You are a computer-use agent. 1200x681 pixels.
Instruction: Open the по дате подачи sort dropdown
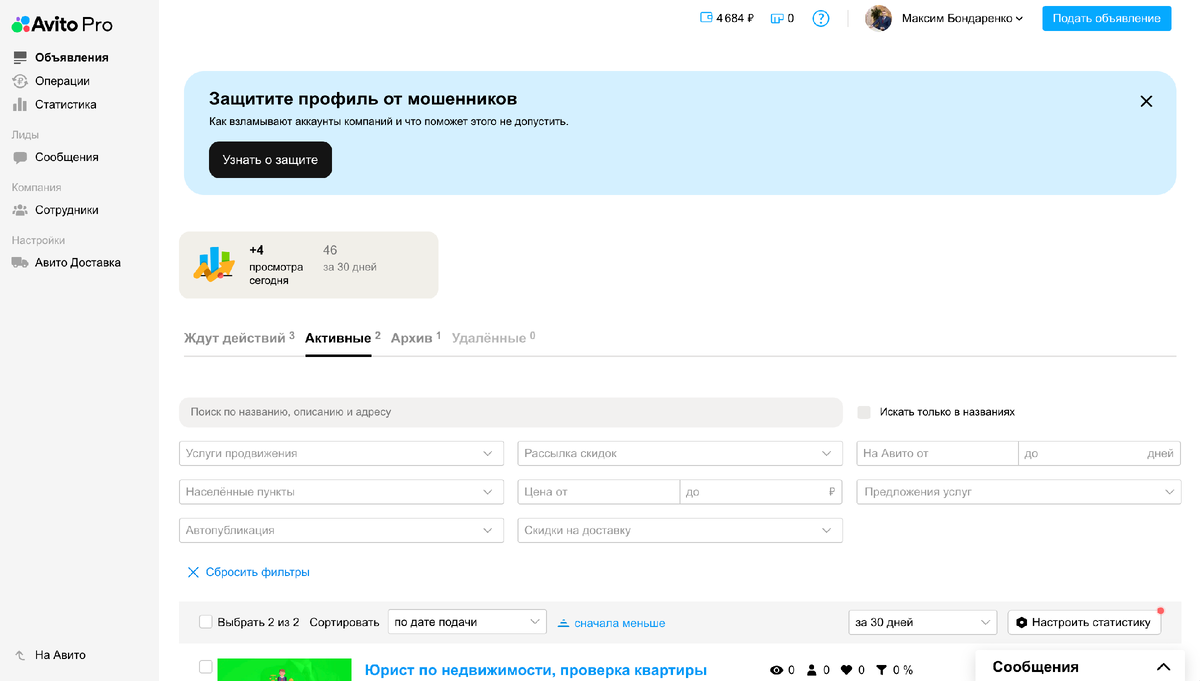tap(467, 622)
